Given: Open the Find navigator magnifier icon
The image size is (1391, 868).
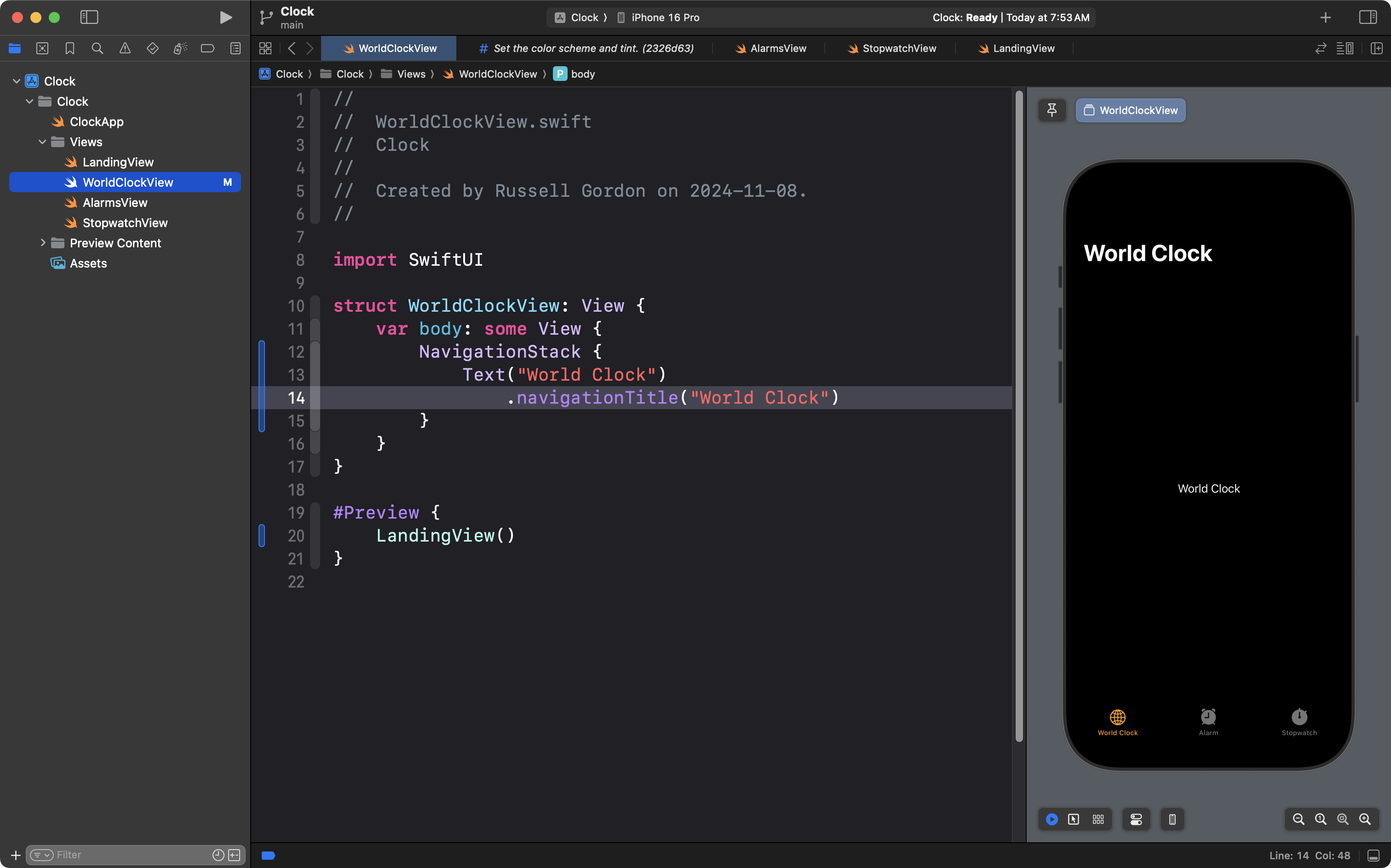Looking at the screenshot, I should point(97,48).
